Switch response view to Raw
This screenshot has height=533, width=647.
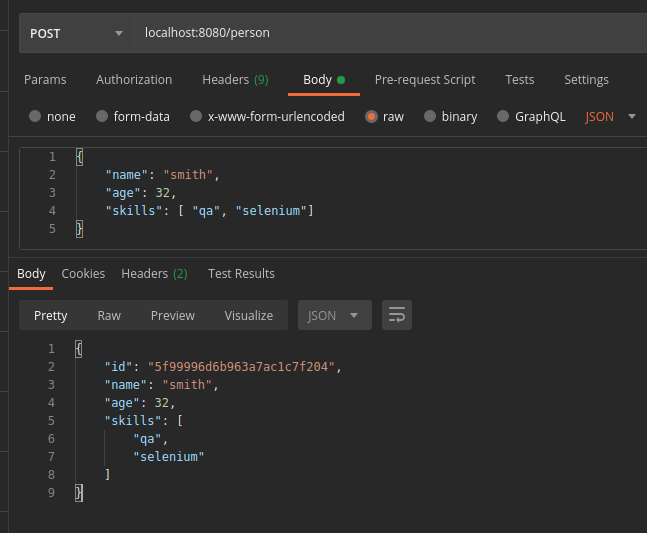click(109, 315)
